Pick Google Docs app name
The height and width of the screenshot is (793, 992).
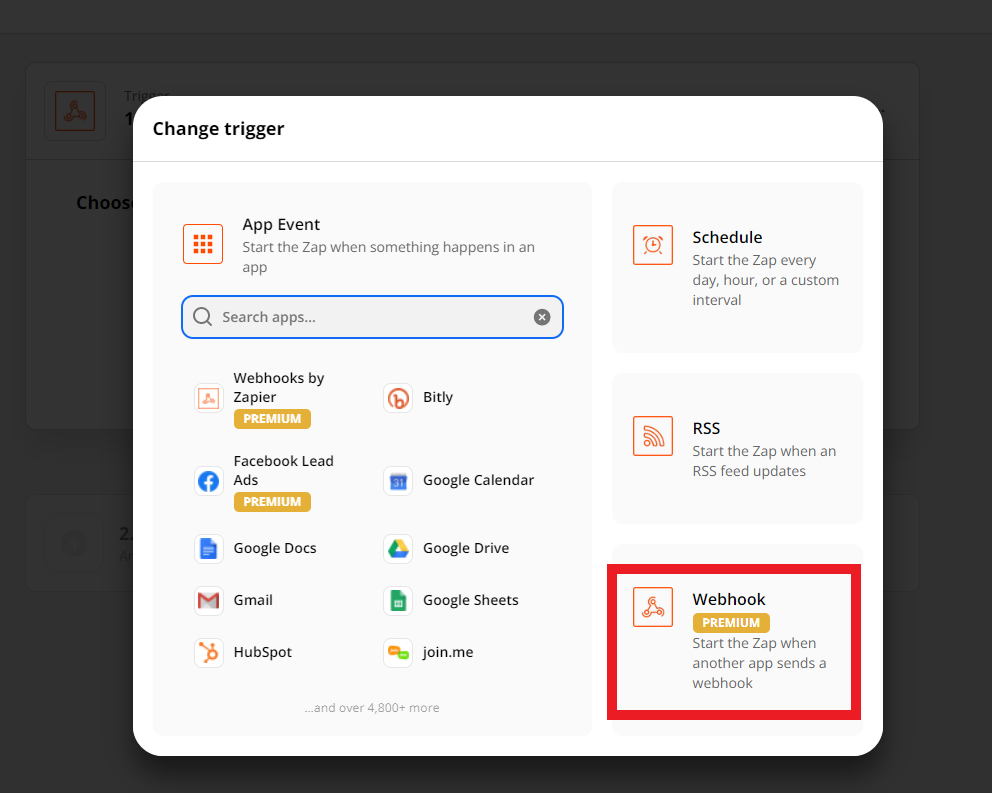point(275,548)
